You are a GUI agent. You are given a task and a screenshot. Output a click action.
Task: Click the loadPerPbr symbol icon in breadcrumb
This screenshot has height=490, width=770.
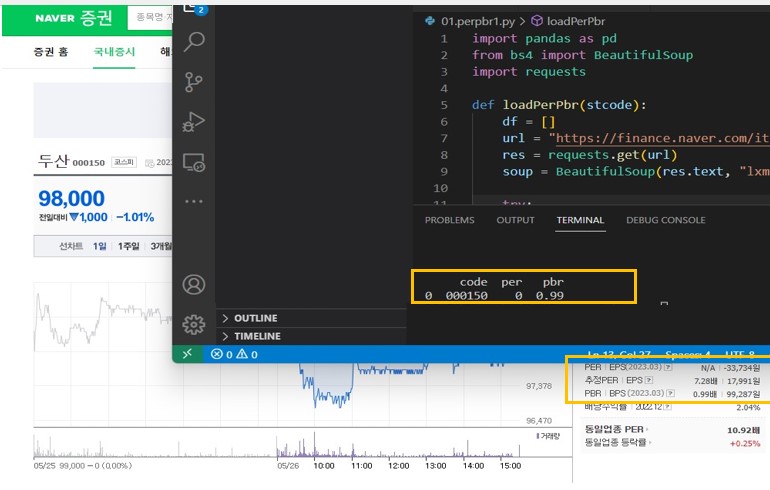click(x=537, y=21)
